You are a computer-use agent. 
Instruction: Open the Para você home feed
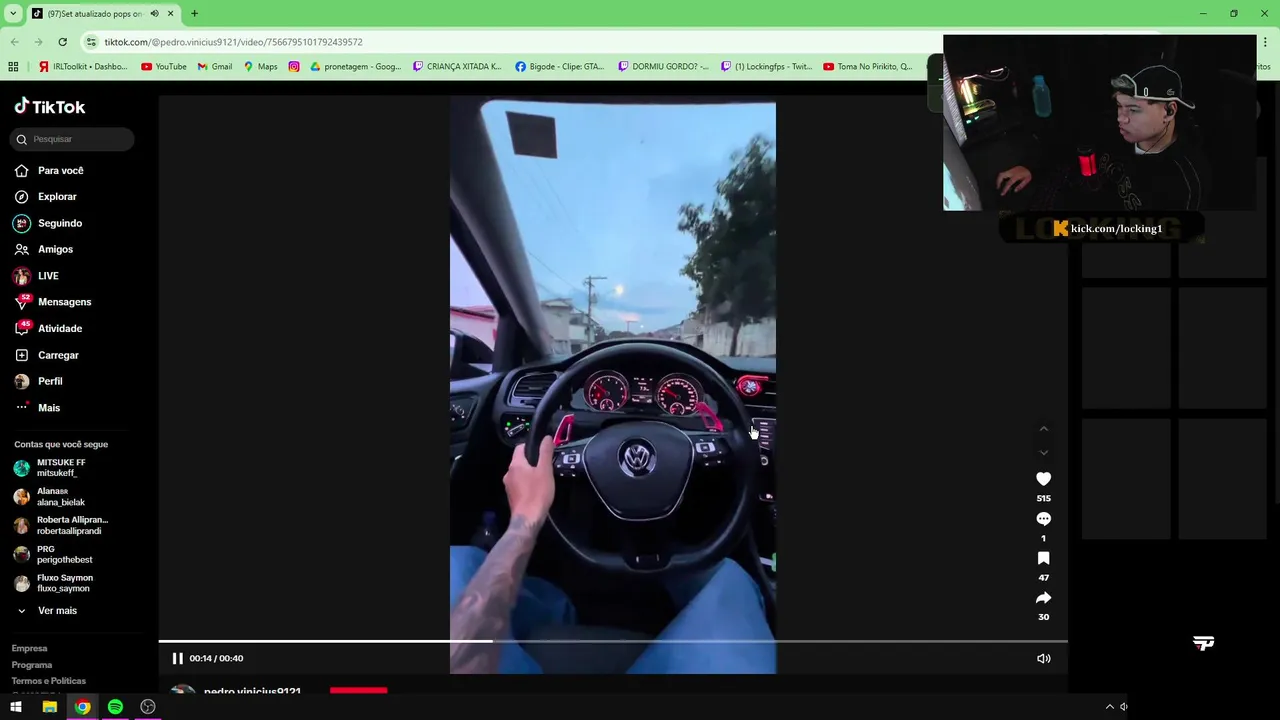(x=49, y=171)
